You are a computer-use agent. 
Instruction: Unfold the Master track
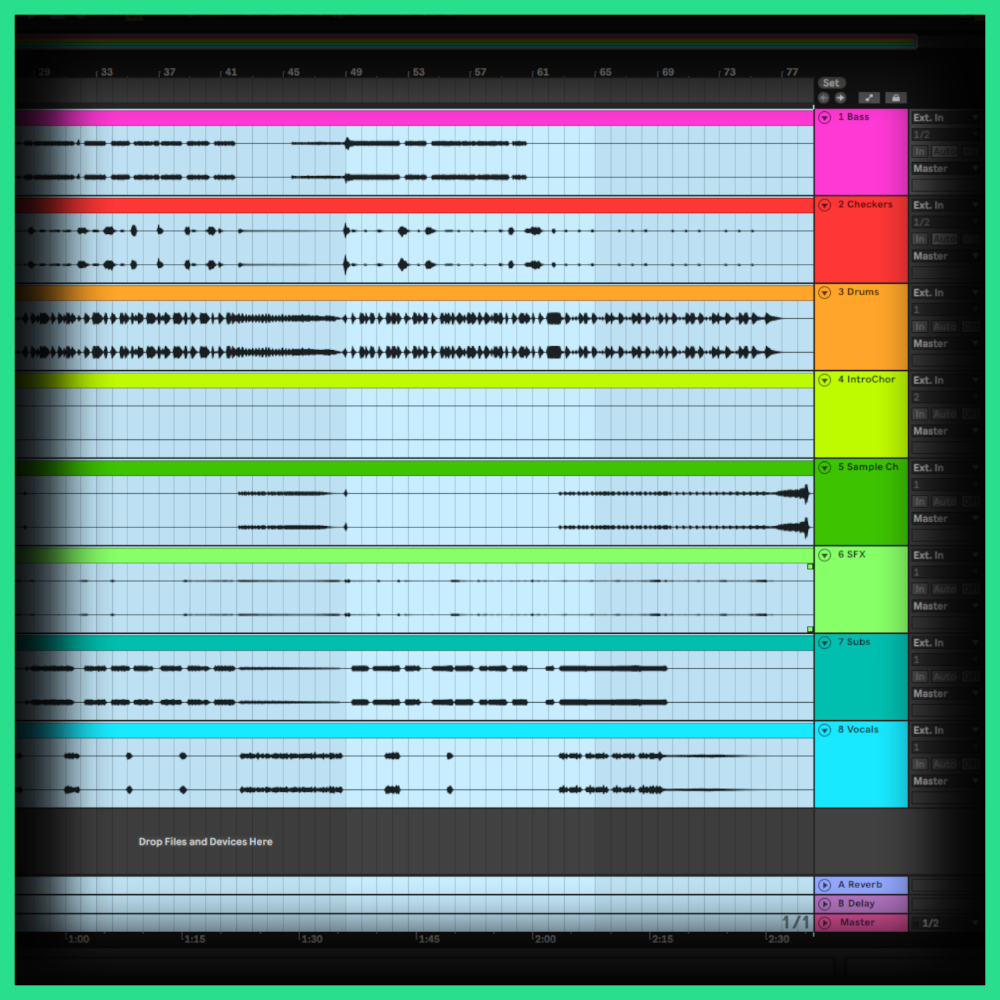[825, 923]
